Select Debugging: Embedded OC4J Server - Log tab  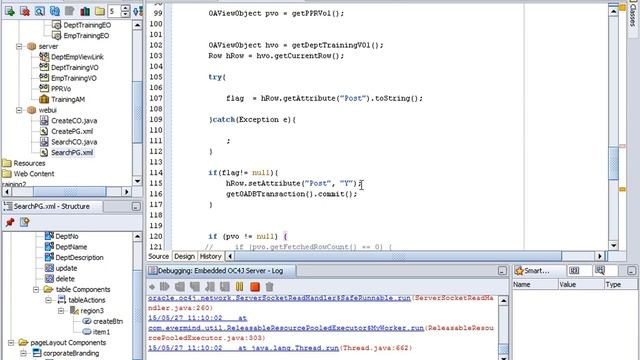[x=220, y=271]
